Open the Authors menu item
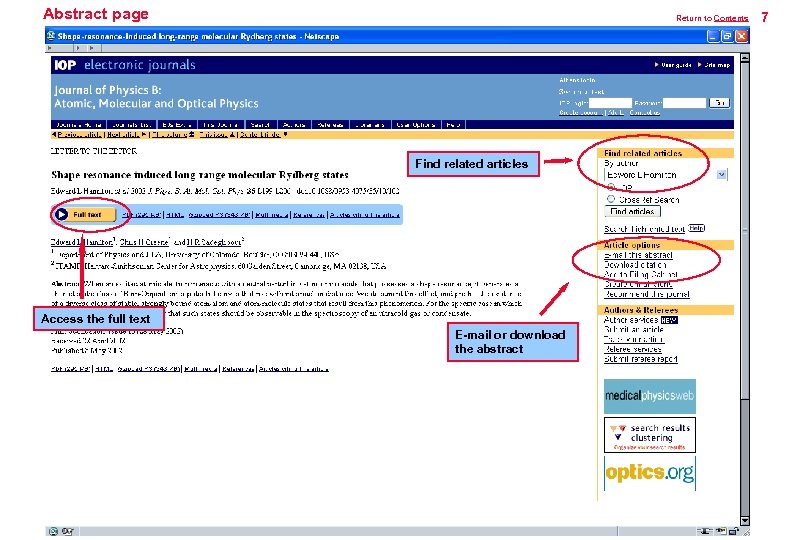Viewport: 794px width, 540px height. [x=294, y=125]
